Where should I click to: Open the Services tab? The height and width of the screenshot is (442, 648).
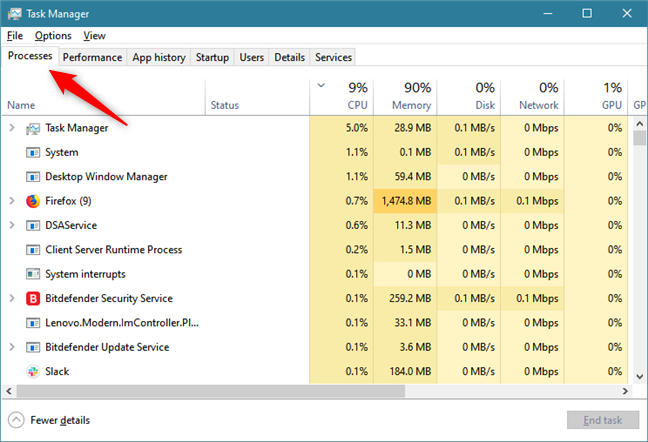pos(334,57)
